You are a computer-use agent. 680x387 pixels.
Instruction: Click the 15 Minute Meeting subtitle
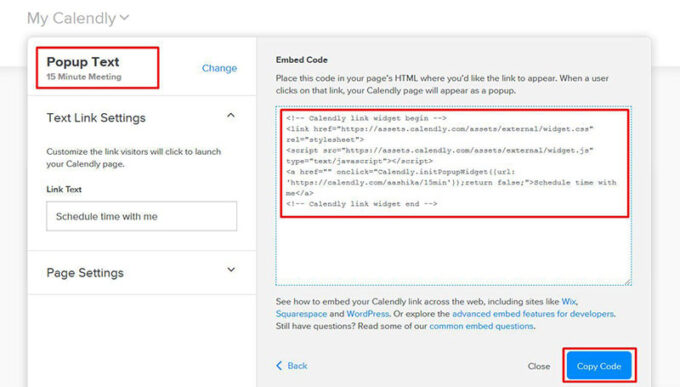(x=84, y=77)
